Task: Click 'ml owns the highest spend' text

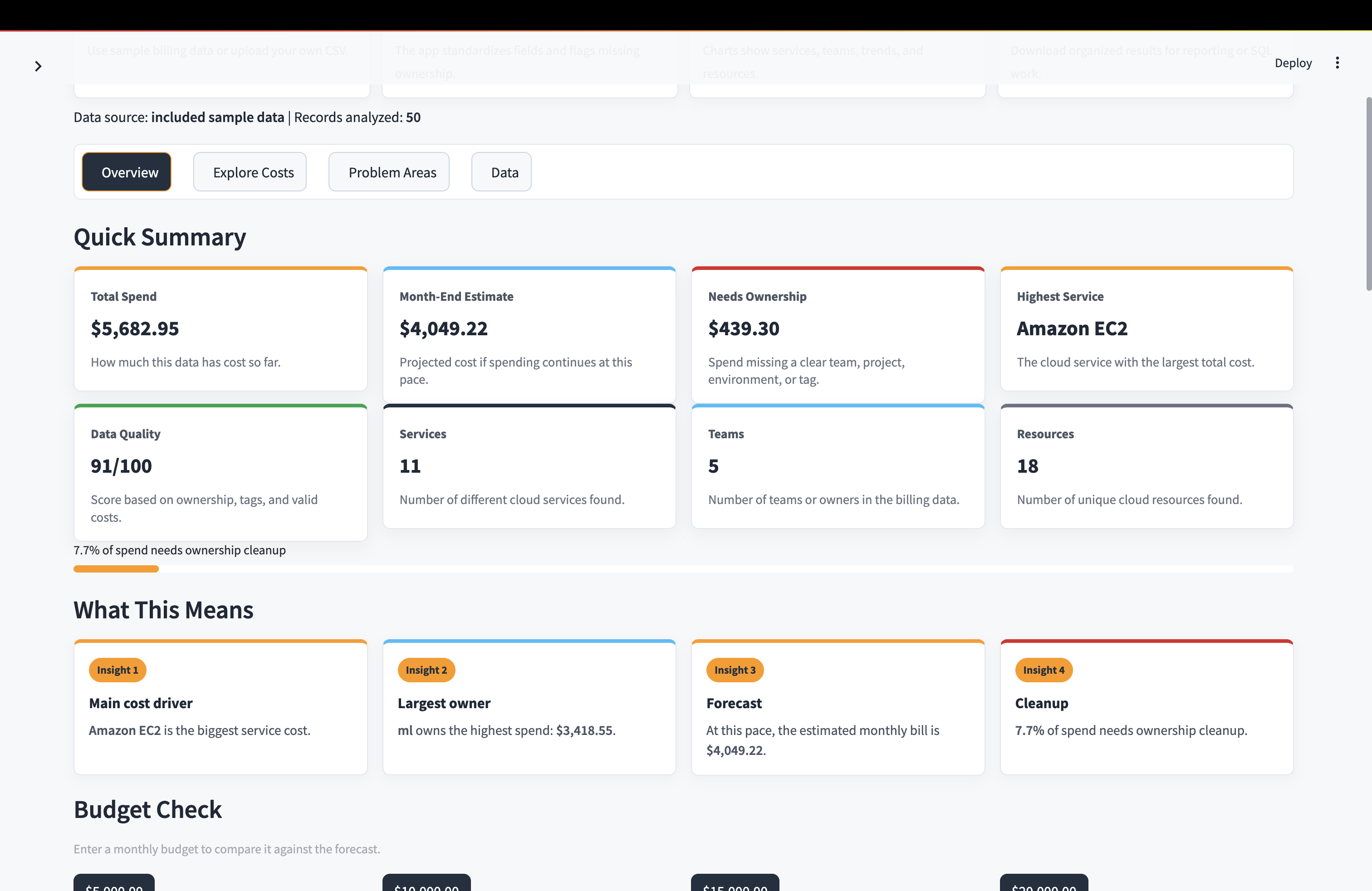Action: pos(506,730)
